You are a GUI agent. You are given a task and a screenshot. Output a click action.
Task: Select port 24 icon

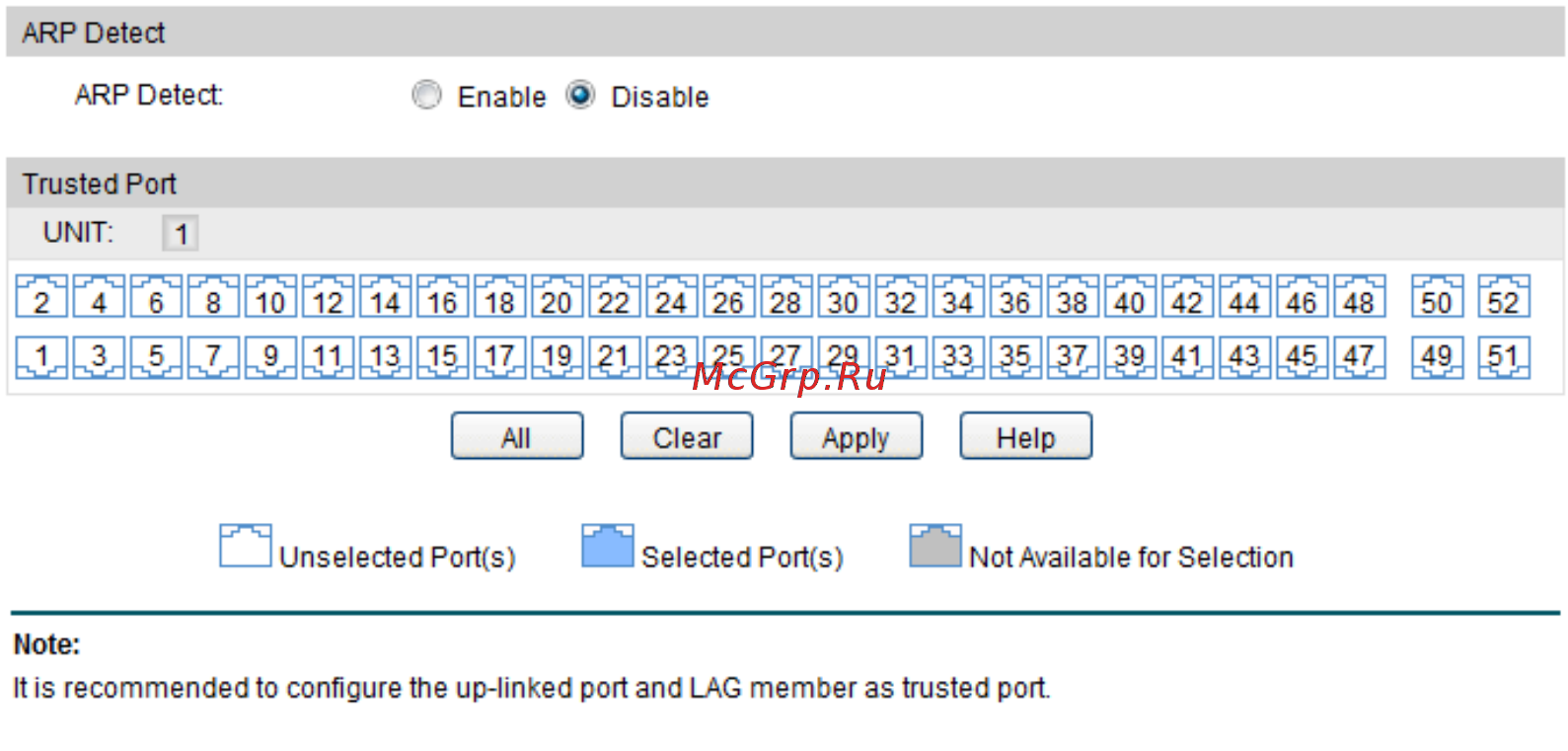pos(671,297)
